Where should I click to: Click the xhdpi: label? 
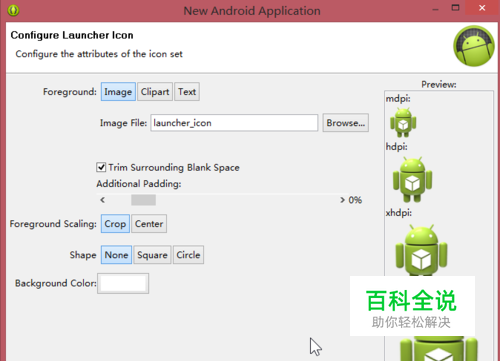(399, 213)
